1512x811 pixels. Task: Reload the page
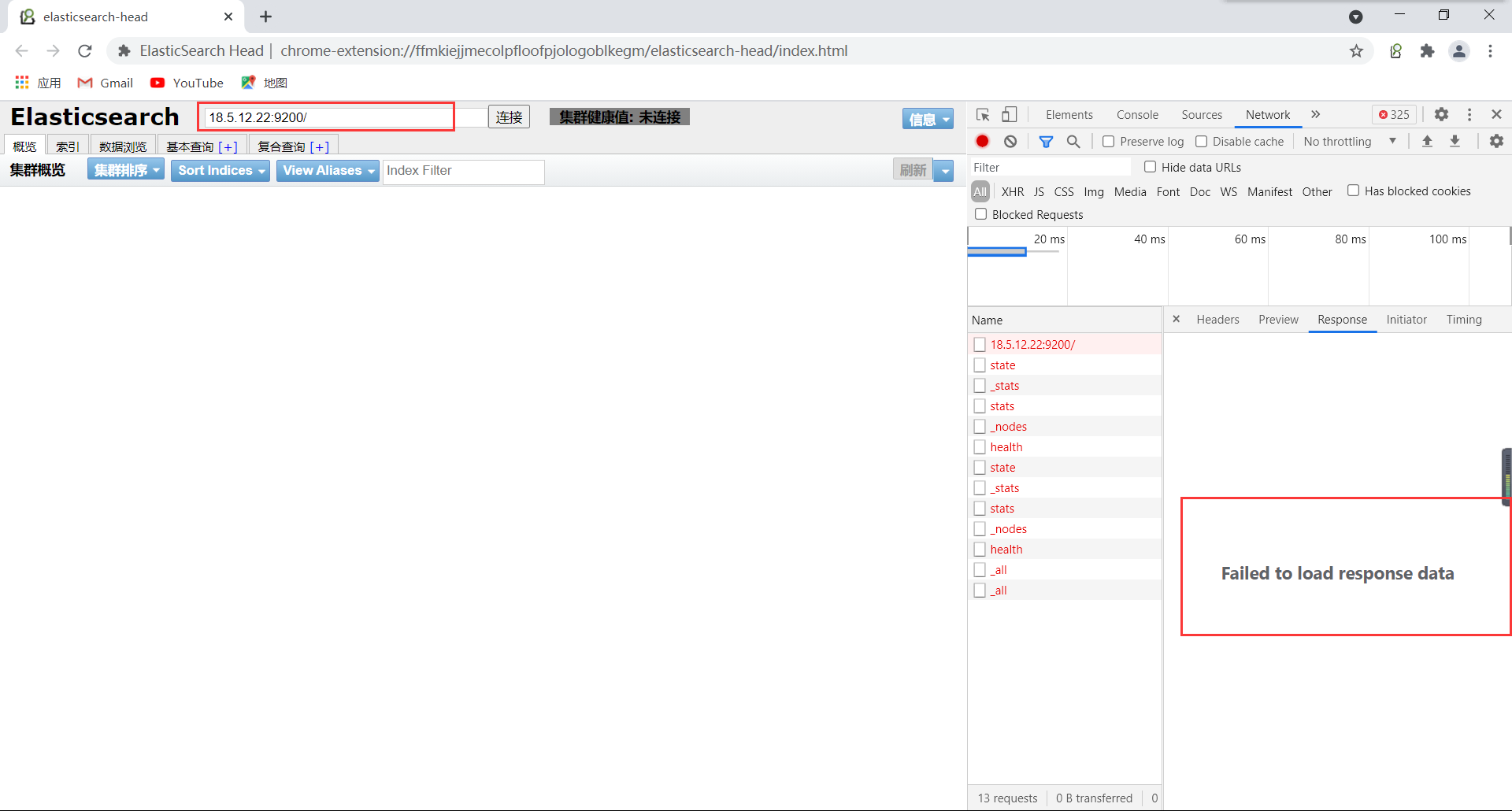click(85, 51)
